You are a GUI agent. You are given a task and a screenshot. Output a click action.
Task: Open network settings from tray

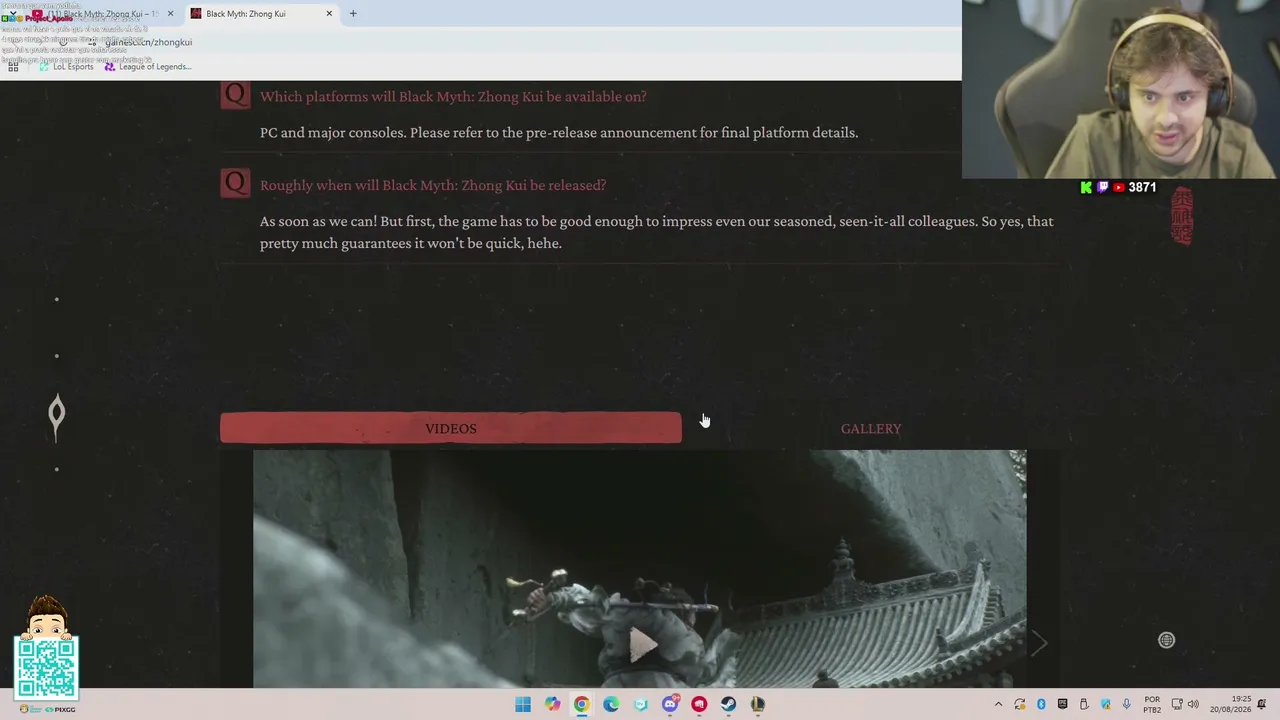[1177, 704]
